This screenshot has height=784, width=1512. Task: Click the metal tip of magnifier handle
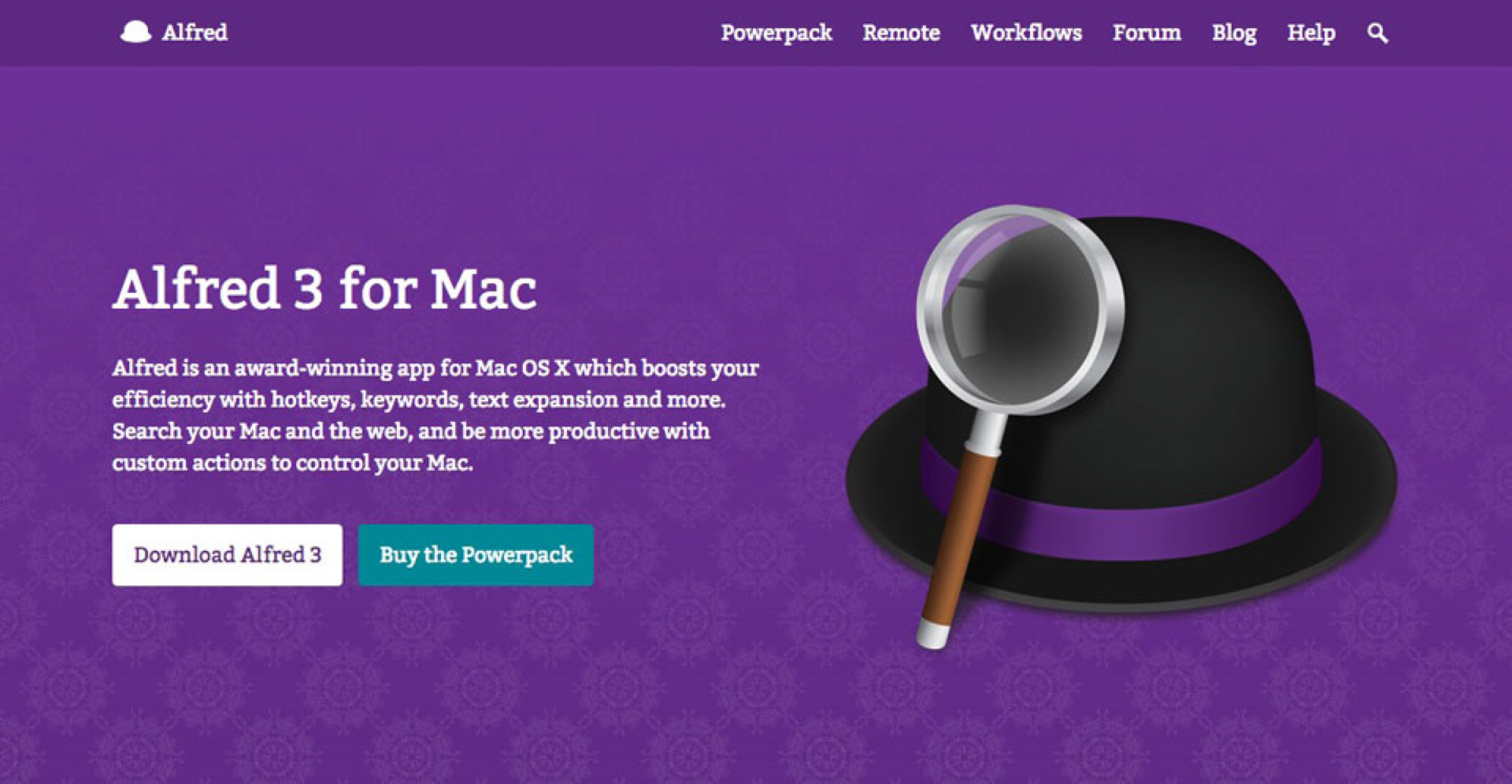point(932,633)
